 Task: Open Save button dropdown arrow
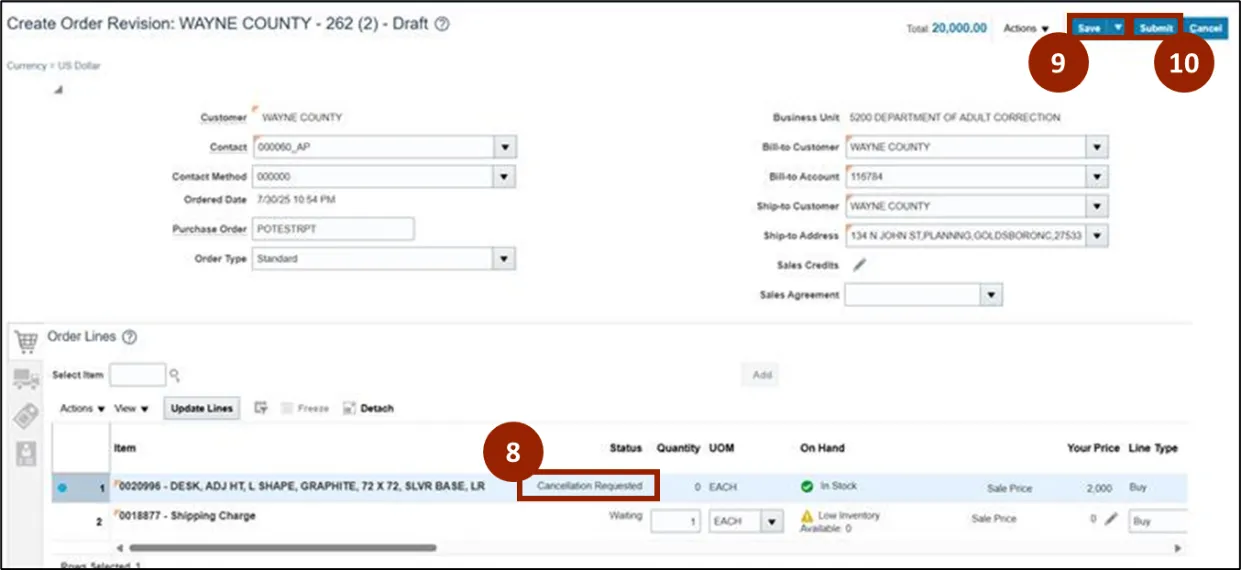tap(1119, 28)
